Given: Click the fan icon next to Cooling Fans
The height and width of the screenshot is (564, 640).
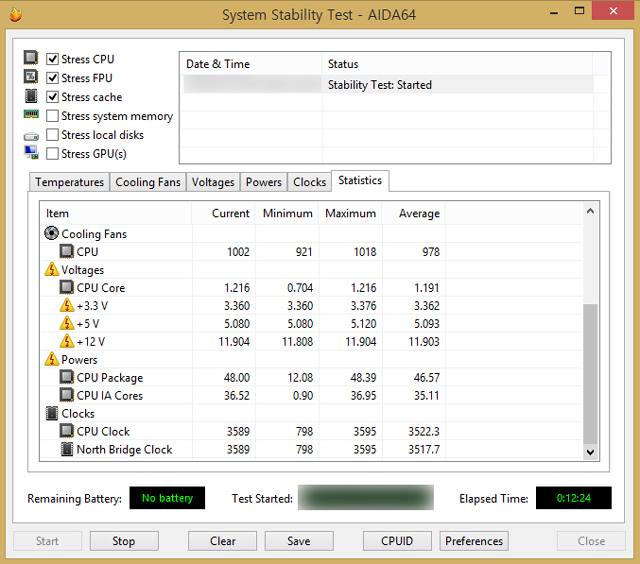Looking at the screenshot, I should click(x=51, y=233).
